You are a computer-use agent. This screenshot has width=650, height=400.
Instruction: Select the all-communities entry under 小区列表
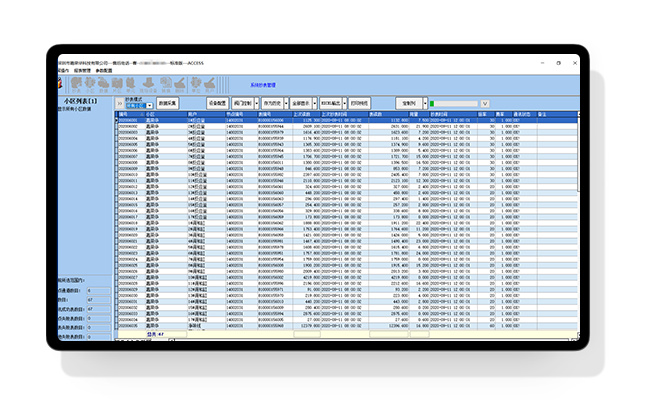75,109
